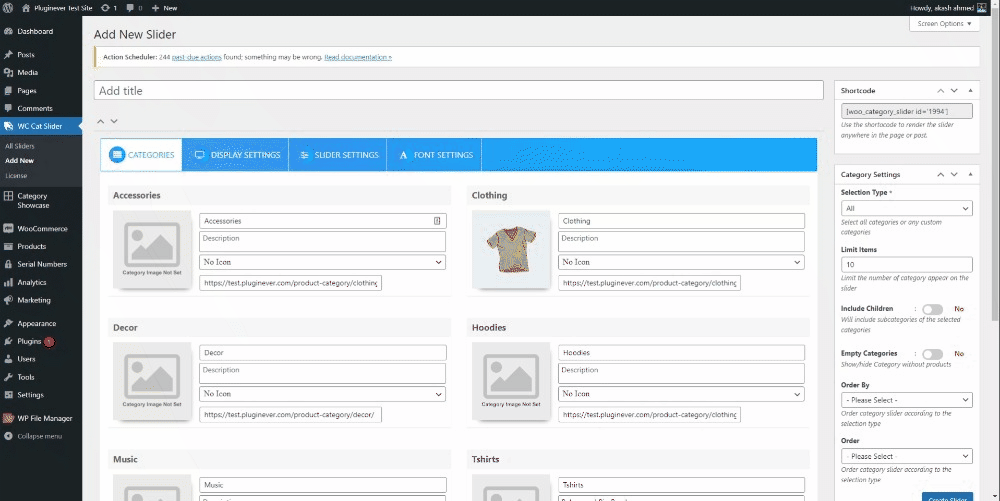Click the WordPress logo icon
1000x501 pixels.
point(8,8)
